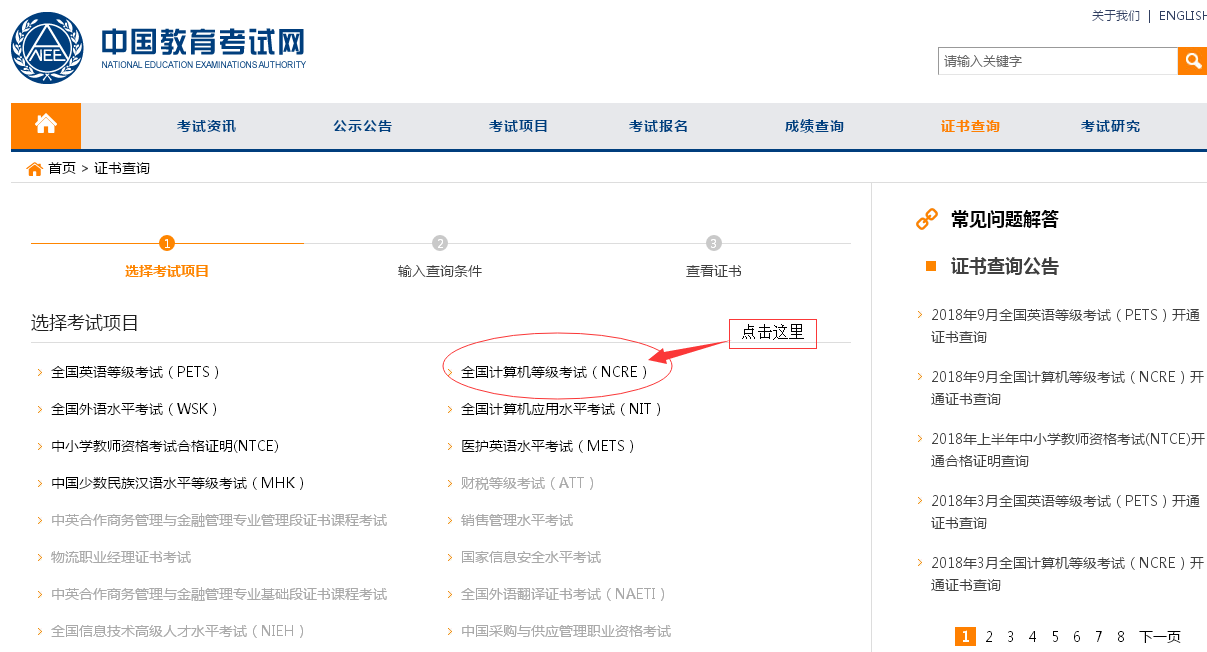Select the 考试报名 navigation item
The image size is (1207, 652).
(658, 126)
